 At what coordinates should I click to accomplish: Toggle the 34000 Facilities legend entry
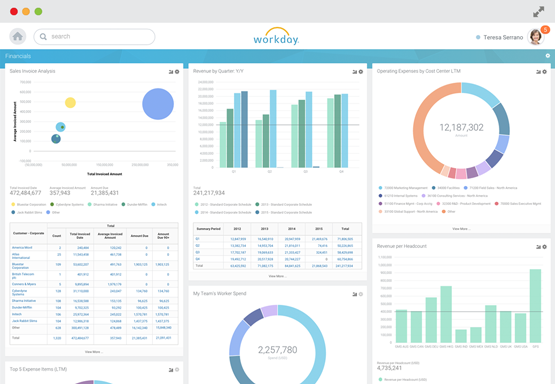[446, 188]
